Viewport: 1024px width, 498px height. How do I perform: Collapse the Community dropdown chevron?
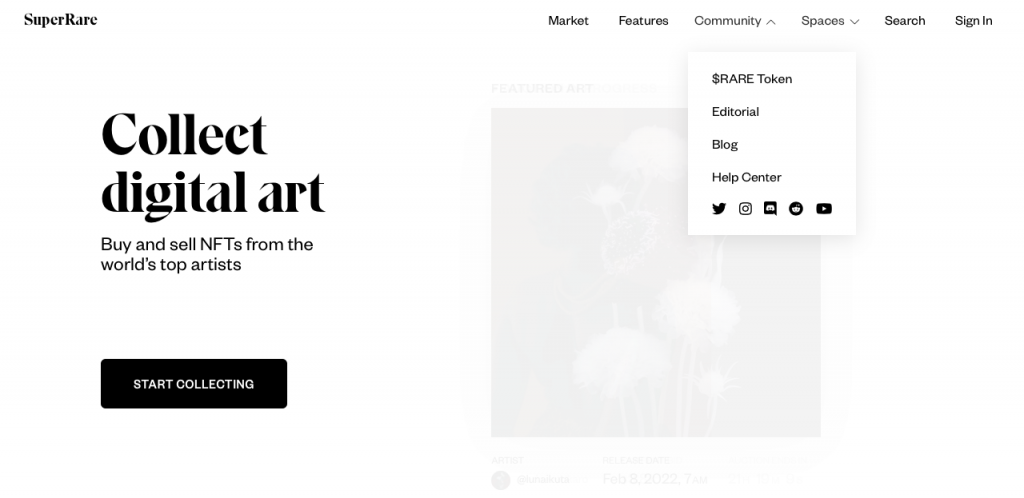[x=771, y=22]
